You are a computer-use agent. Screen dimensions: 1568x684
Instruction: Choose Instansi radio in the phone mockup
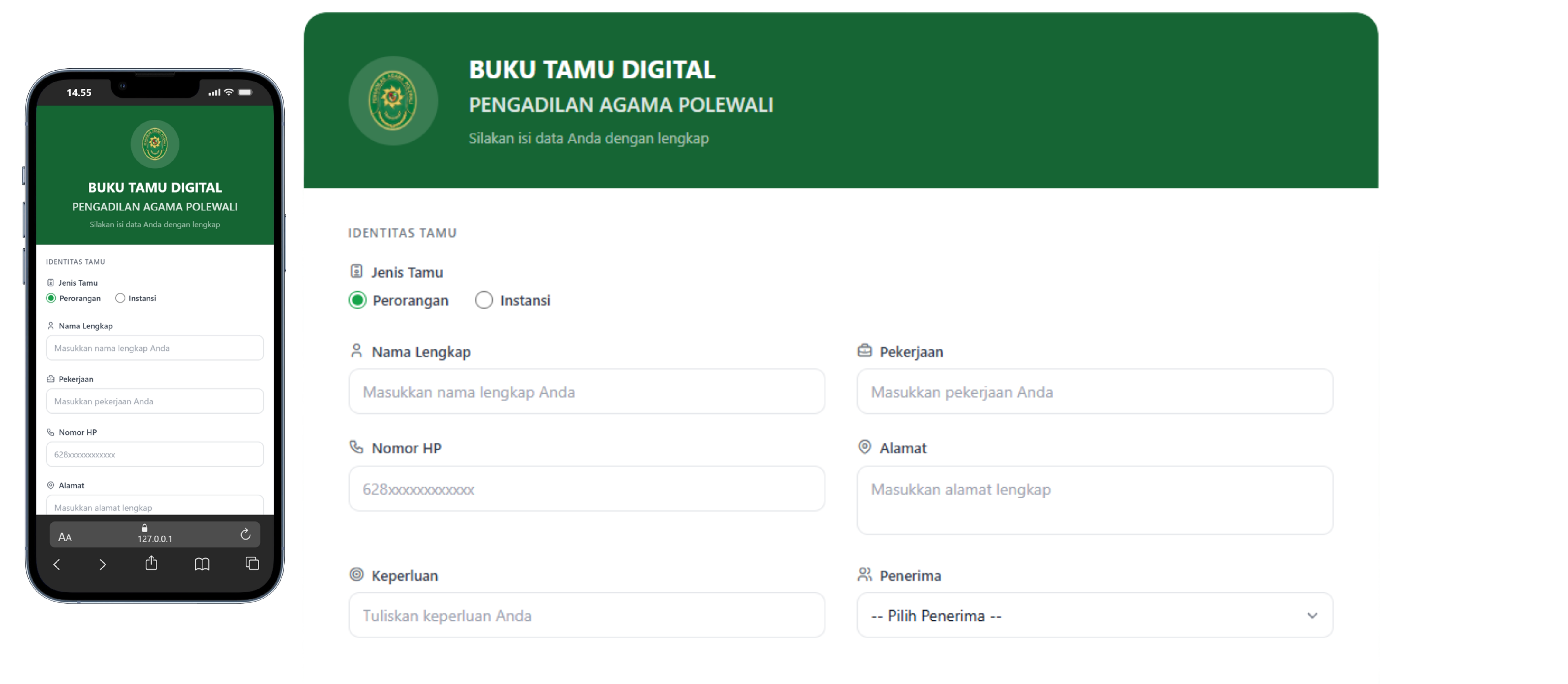click(x=120, y=298)
